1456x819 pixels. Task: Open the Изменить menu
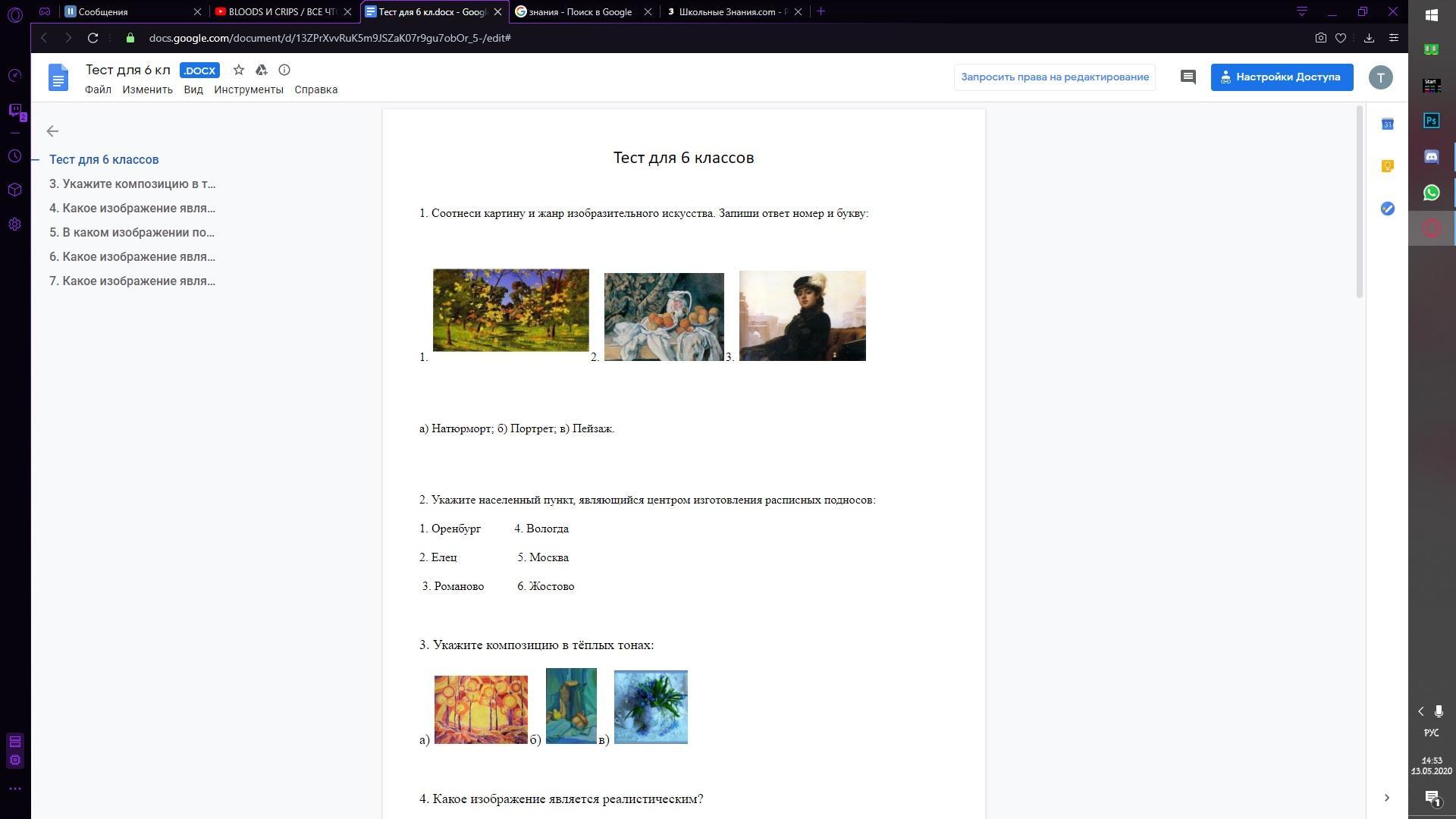click(x=147, y=89)
